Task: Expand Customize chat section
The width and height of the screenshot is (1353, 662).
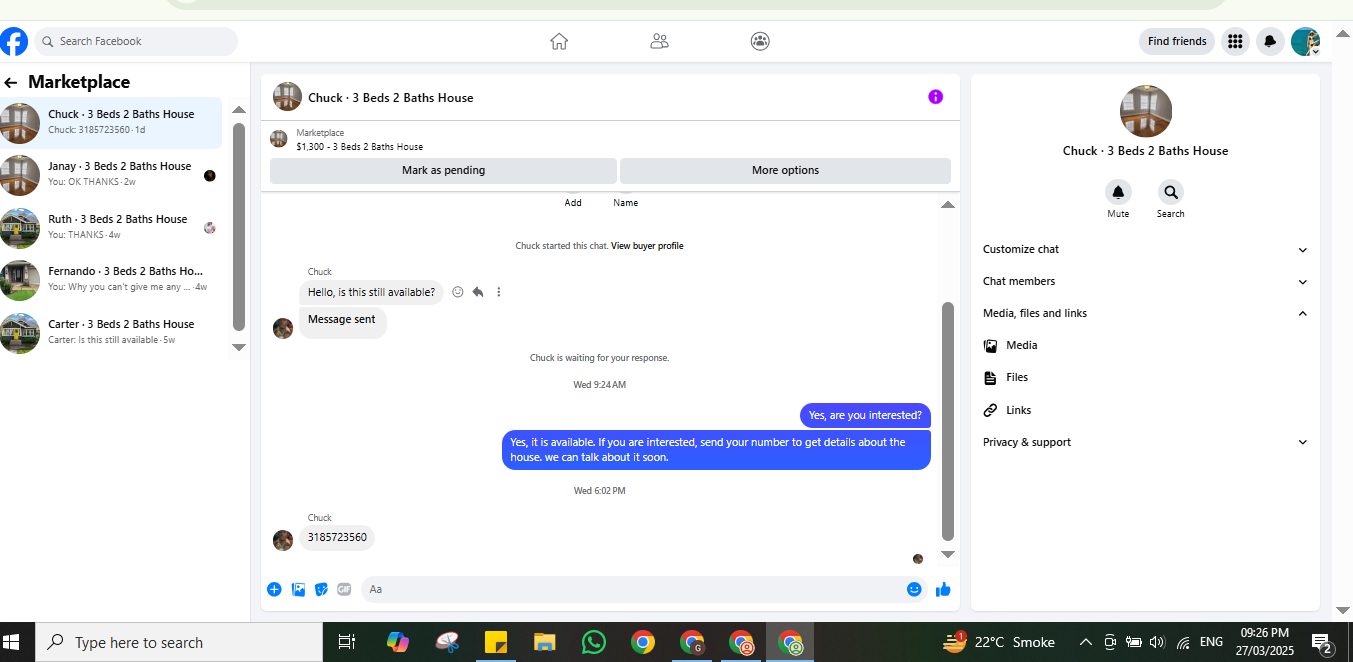Action: coord(1145,249)
